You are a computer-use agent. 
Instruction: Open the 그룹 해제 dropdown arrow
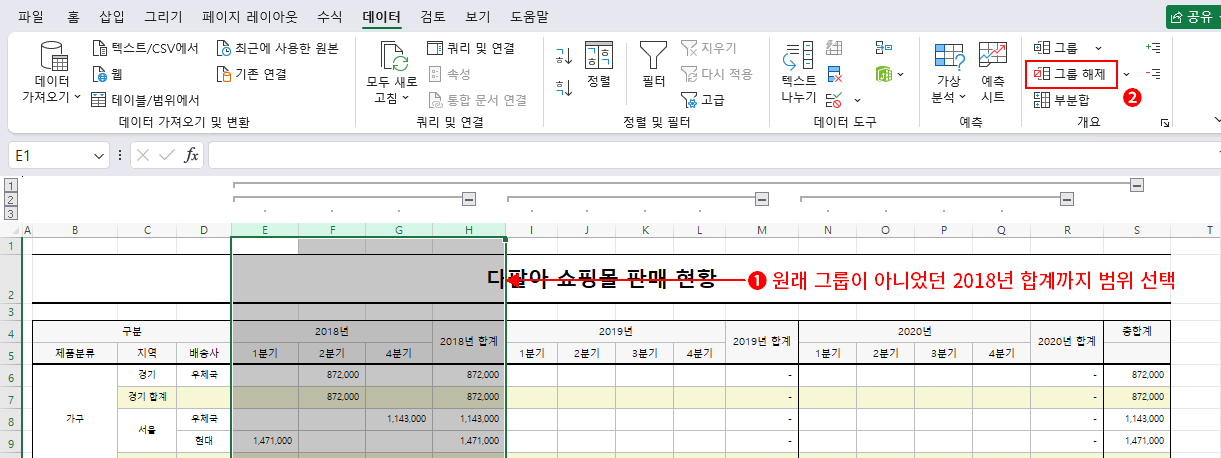coord(1126,74)
